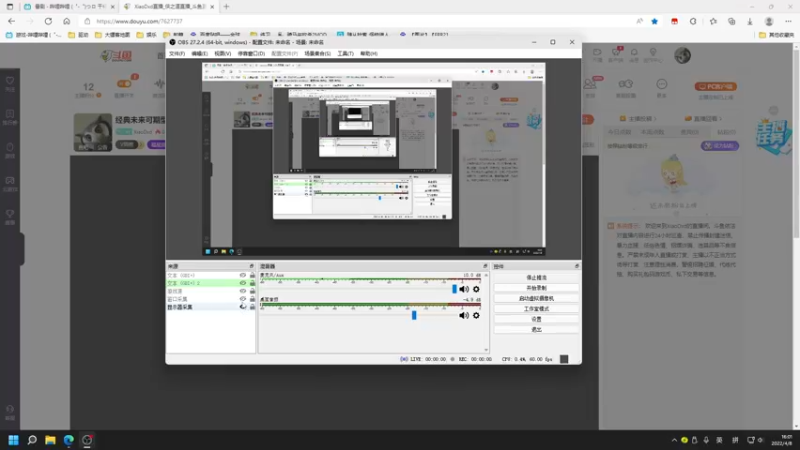Toggle visibility of first 文本 (GDI+) source
Viewport: 800px width, 450px height.
(243, 275)
